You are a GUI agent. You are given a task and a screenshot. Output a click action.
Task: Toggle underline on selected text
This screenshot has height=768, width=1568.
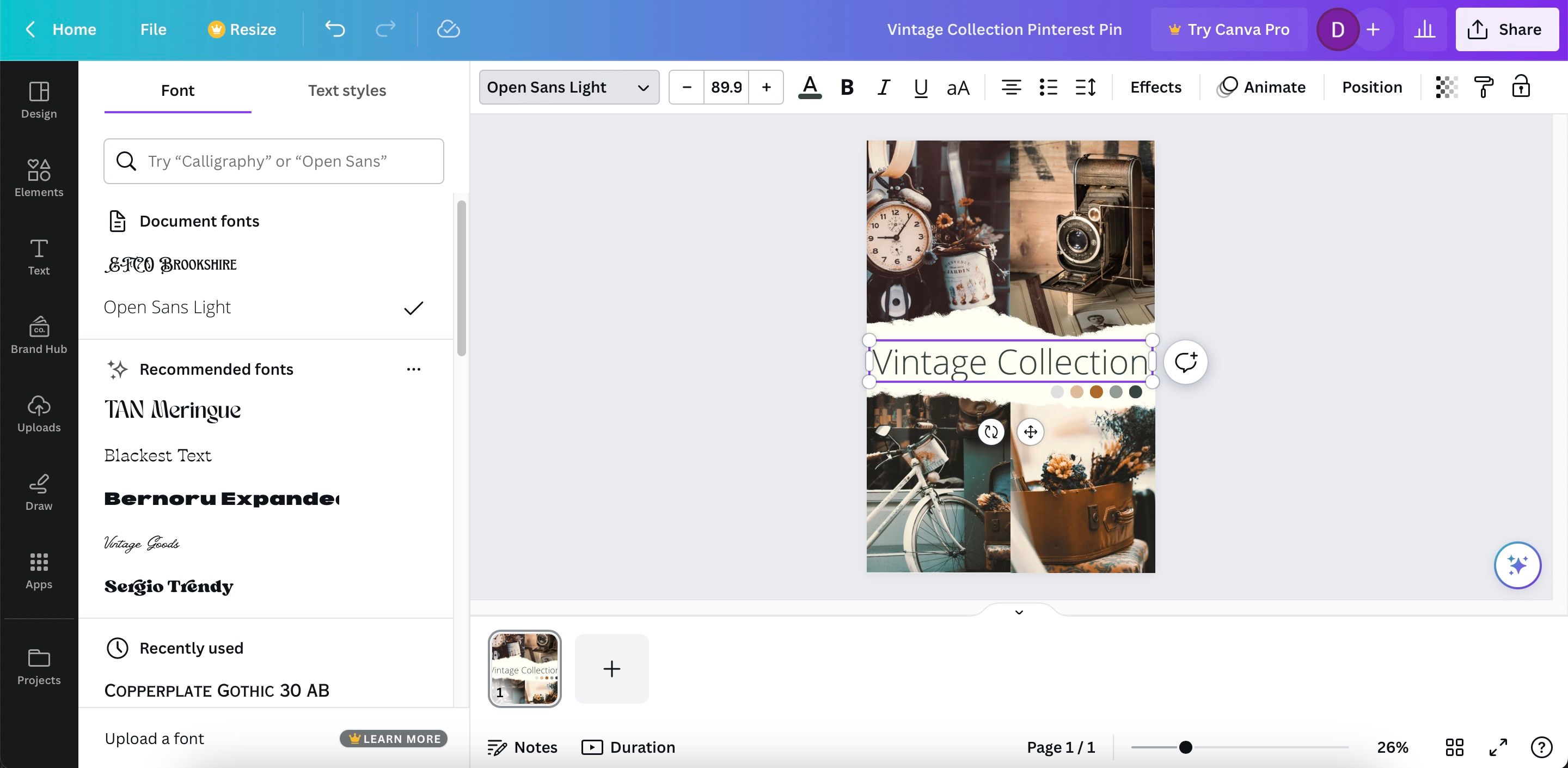point(920,87)
